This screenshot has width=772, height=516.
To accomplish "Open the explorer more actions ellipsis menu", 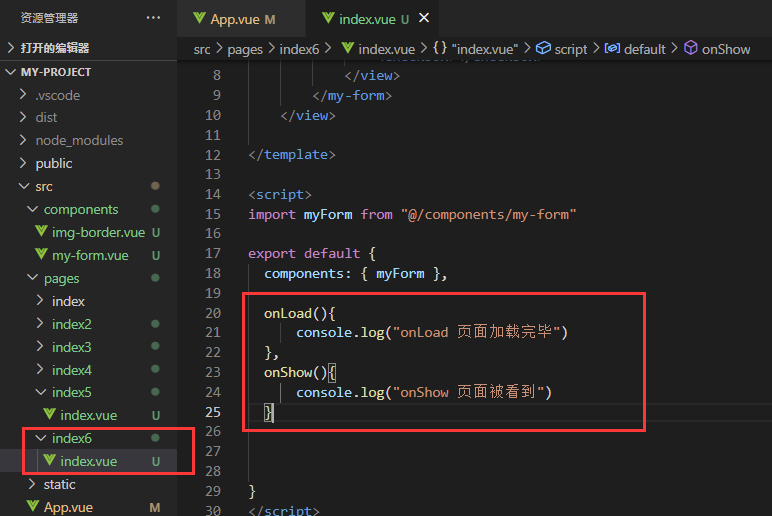I will pos(153,18).
